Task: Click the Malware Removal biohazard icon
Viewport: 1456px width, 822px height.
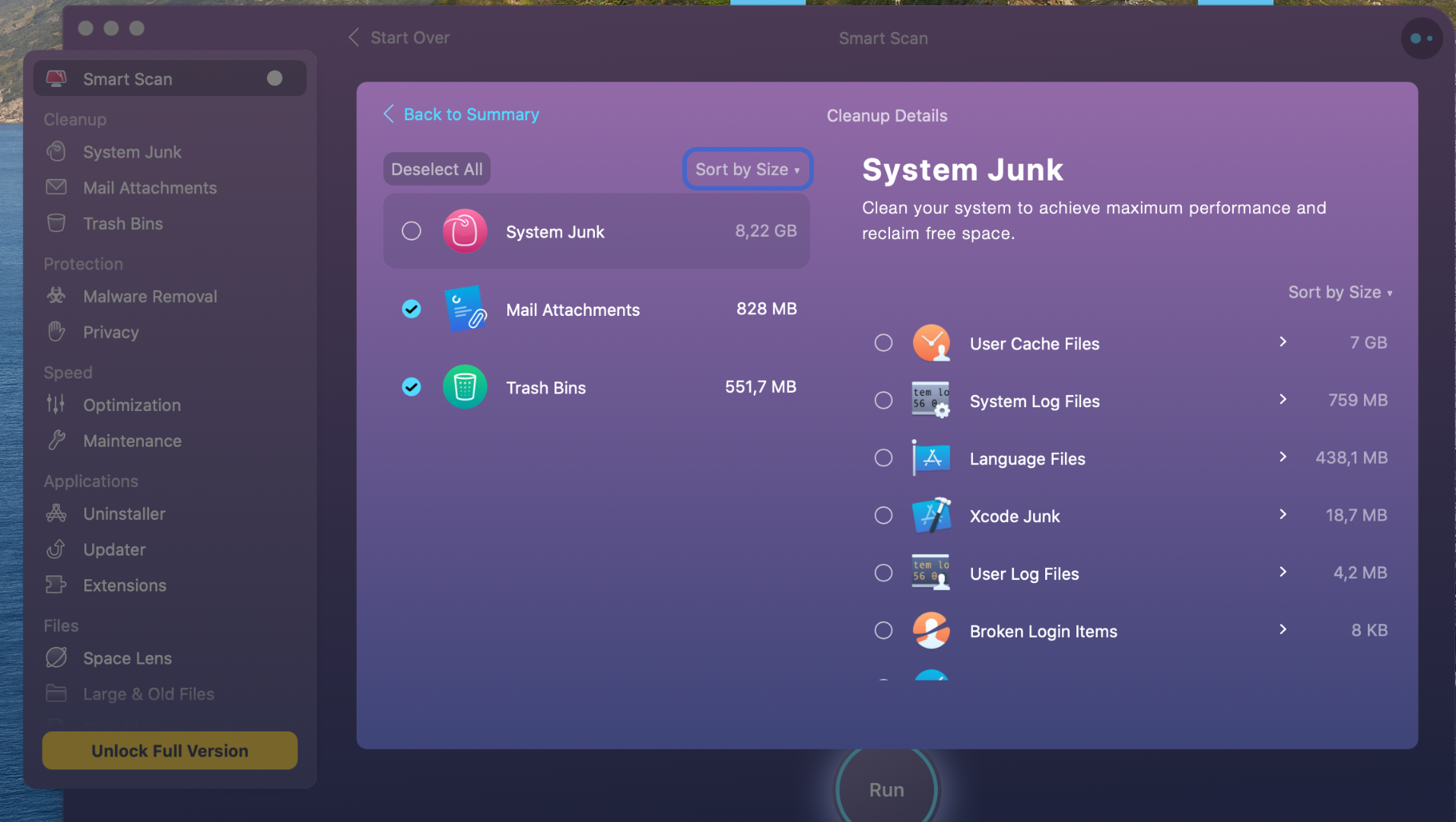Action: (x=56, y=296)
